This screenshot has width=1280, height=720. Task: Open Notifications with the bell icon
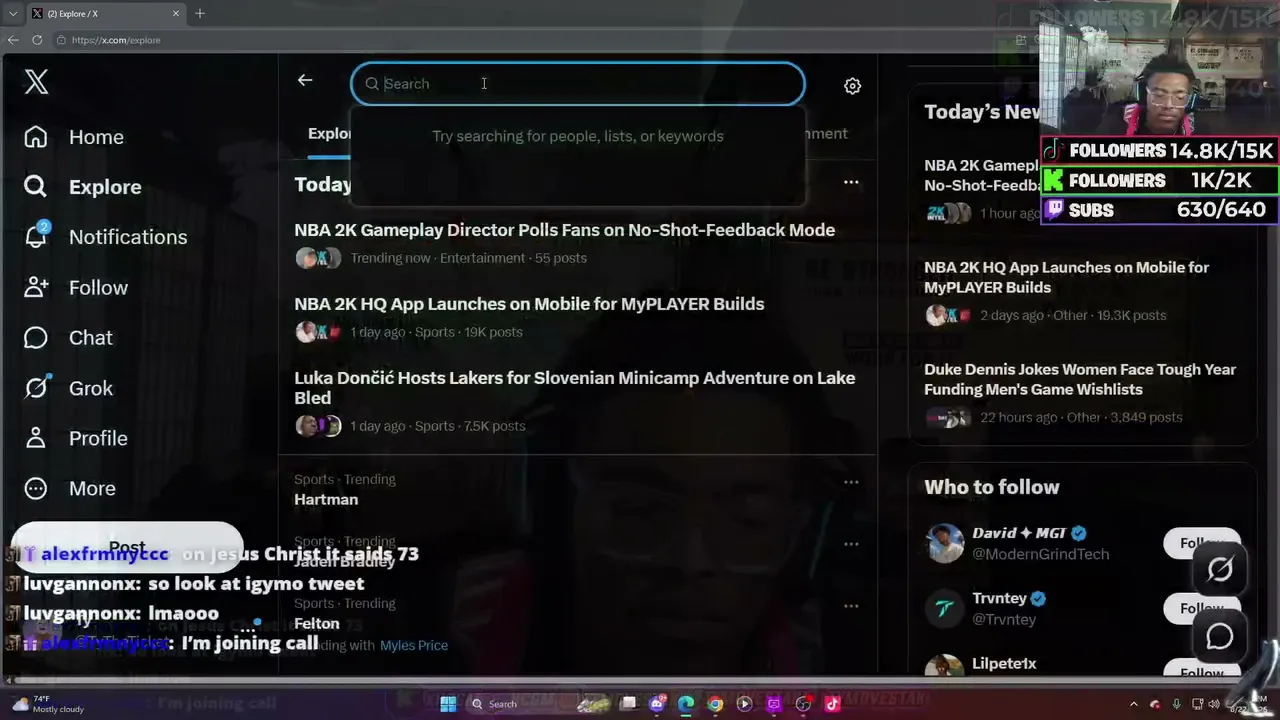(105, 237)
